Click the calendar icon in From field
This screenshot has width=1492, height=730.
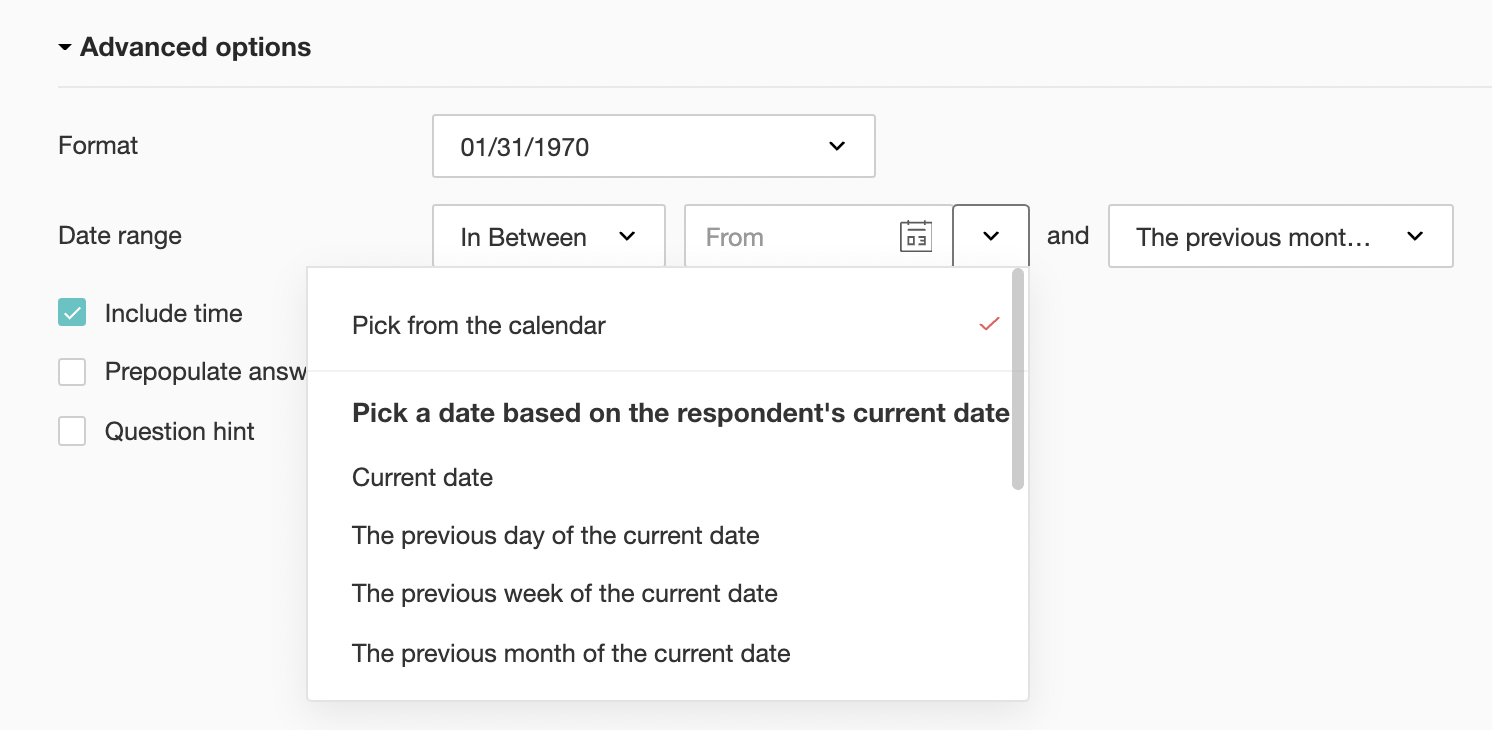[x=915, y=237]
